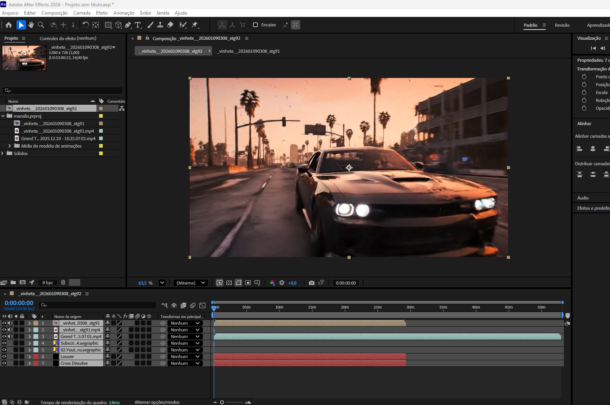Take a snapshot with the camera icon

click(x=312, y=283)
